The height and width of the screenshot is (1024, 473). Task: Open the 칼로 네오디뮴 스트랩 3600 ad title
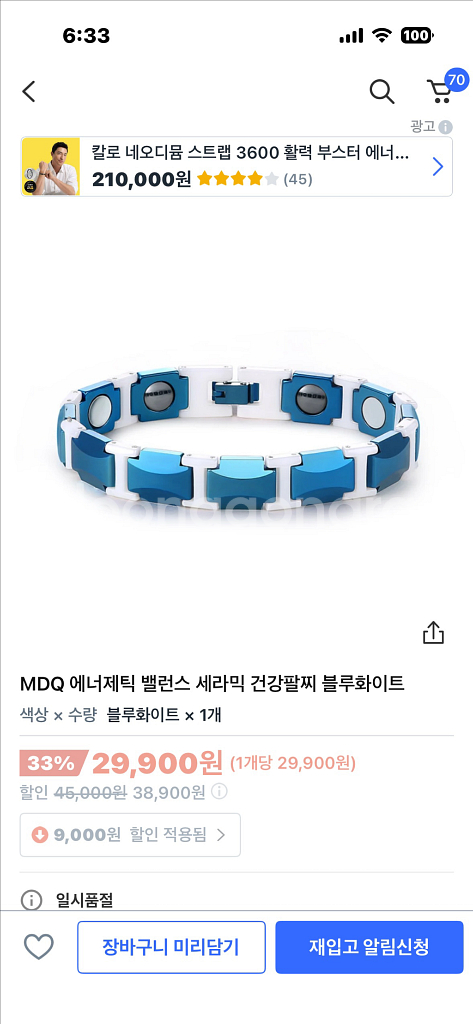[x=250, y=153]
